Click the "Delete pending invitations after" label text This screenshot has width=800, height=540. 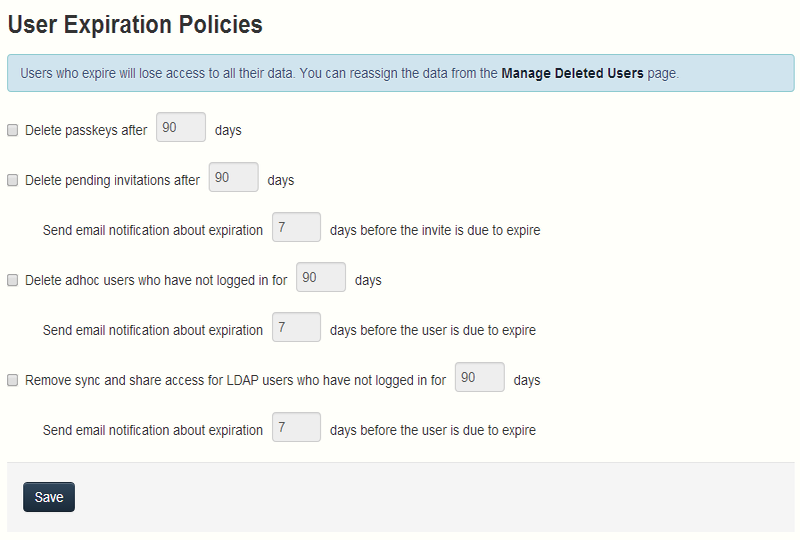coord(112,181)
